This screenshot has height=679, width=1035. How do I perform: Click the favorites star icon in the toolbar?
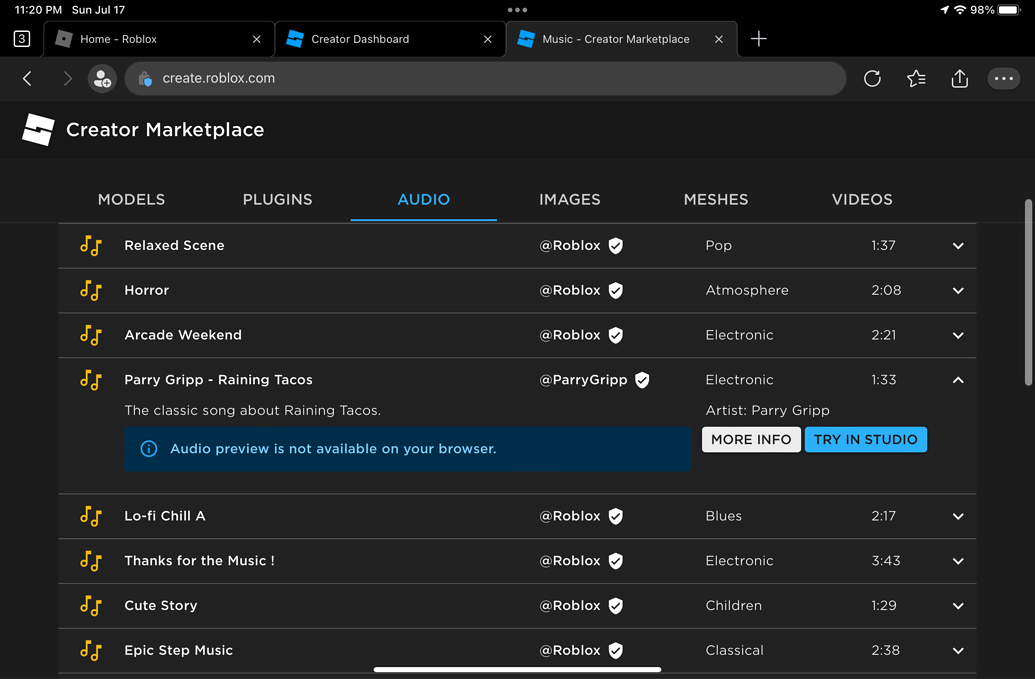point(915,78)
